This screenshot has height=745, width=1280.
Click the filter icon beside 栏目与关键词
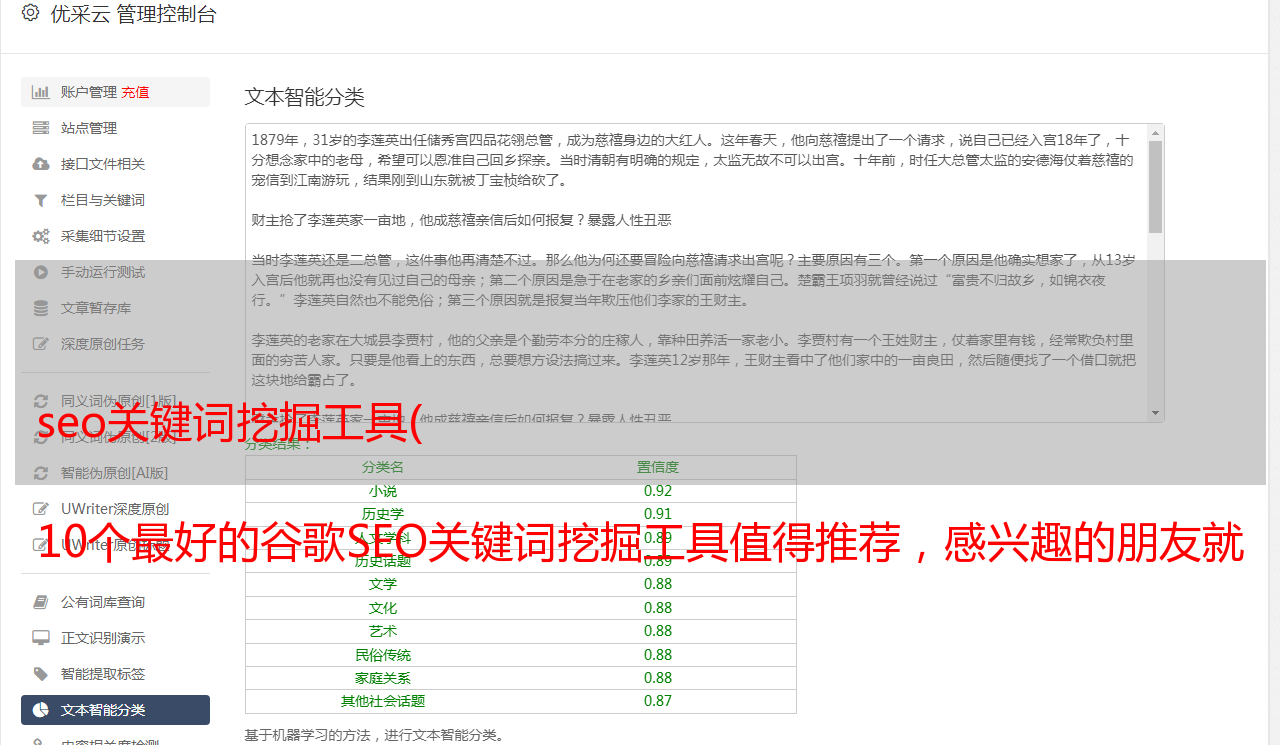click(x=41, y=200)
